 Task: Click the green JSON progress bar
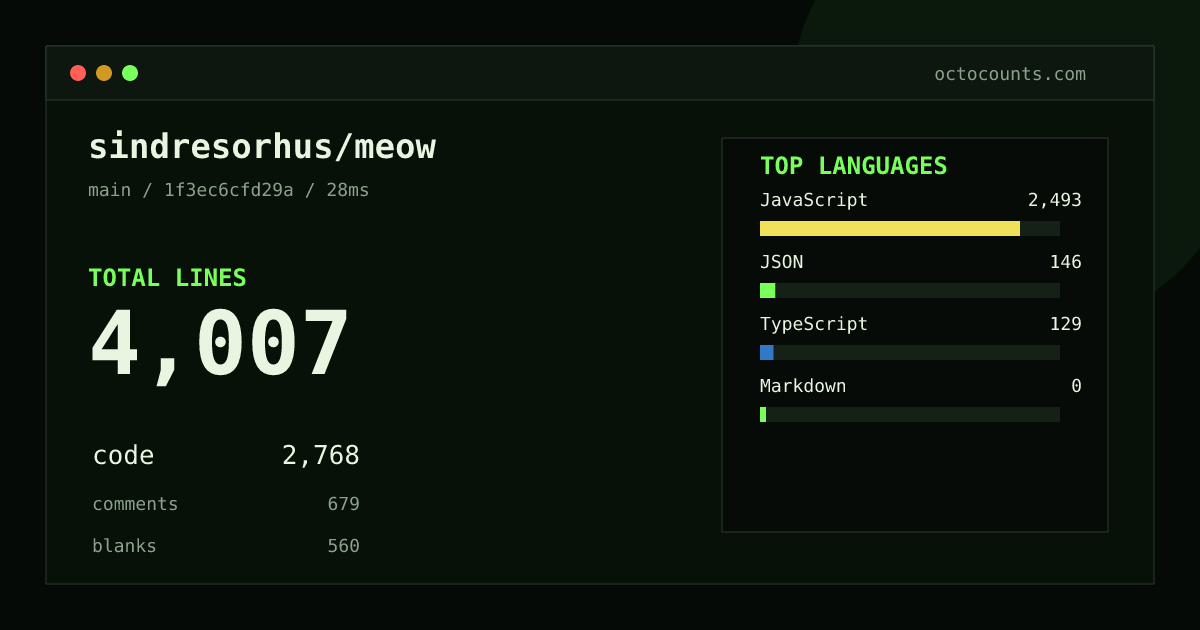(767, 290)
